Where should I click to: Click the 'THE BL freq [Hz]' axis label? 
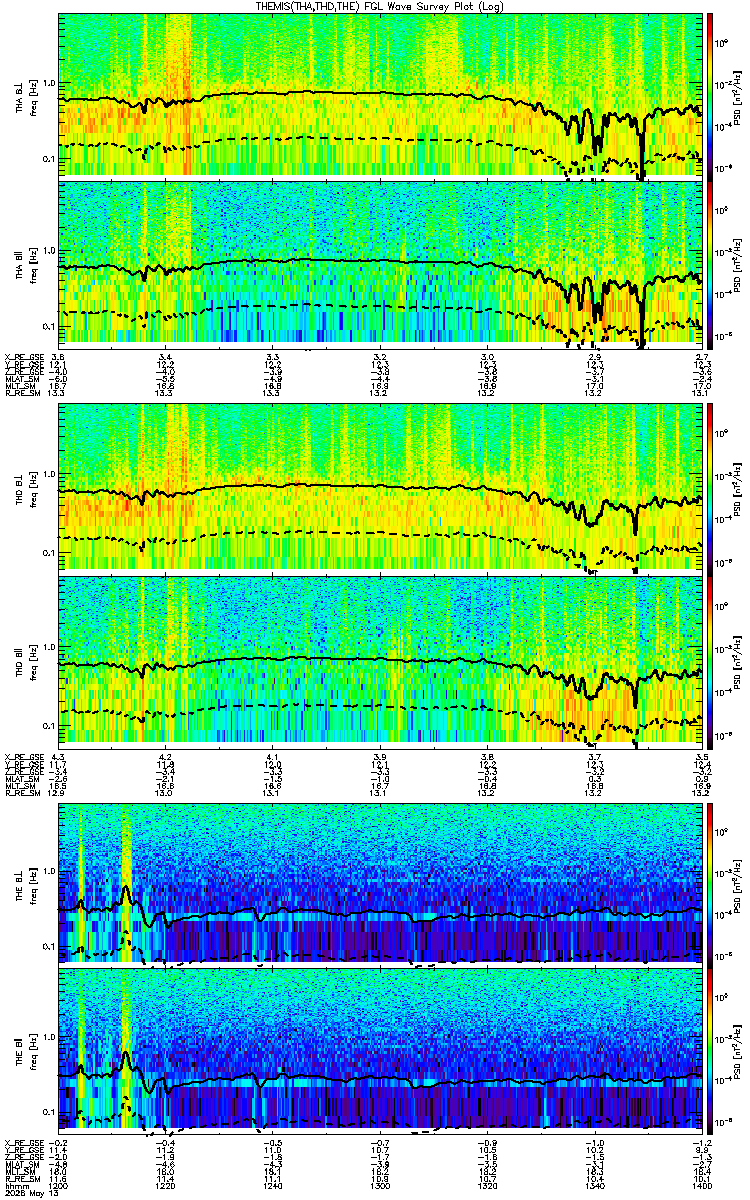tap(25, 881)
